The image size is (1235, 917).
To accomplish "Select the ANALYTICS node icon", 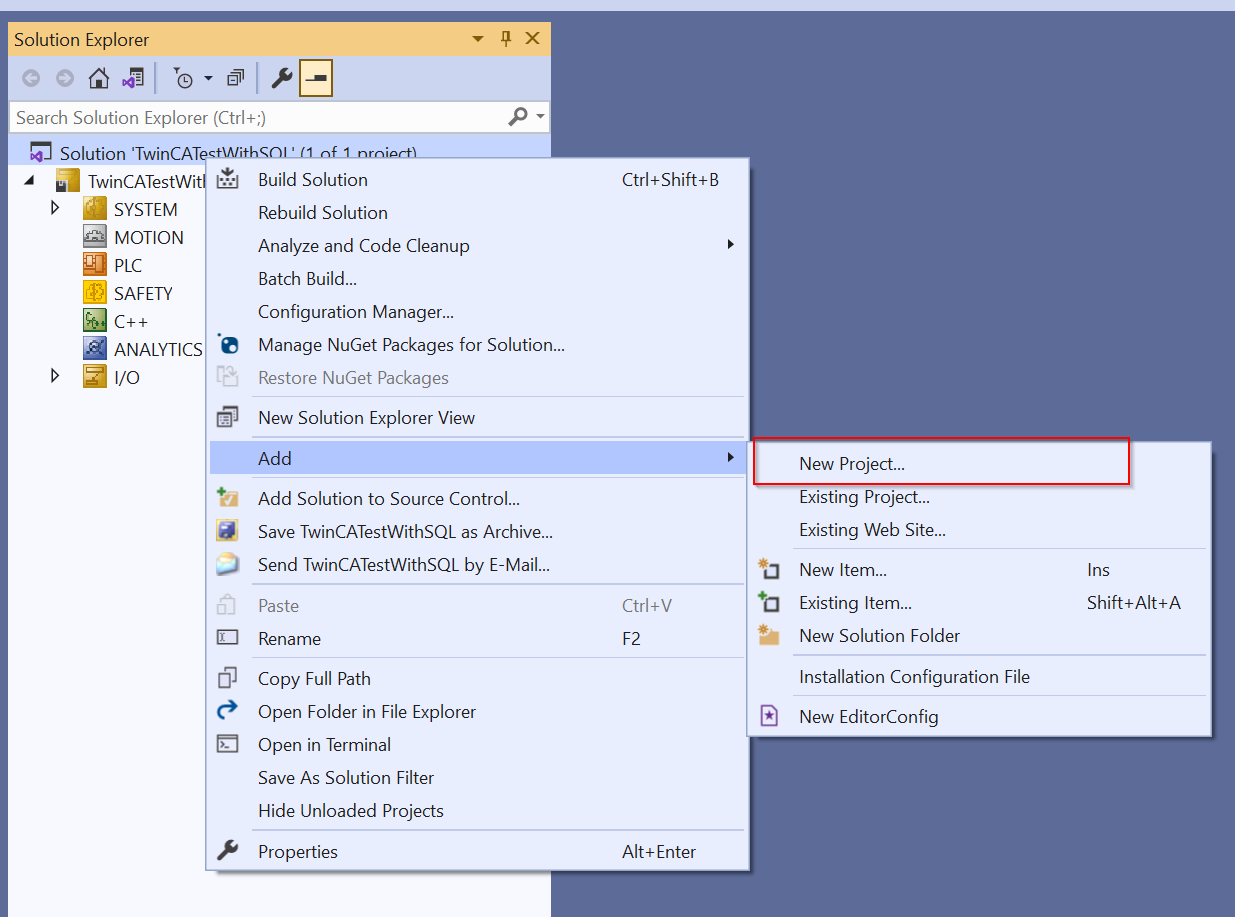I will coord(95,349).
